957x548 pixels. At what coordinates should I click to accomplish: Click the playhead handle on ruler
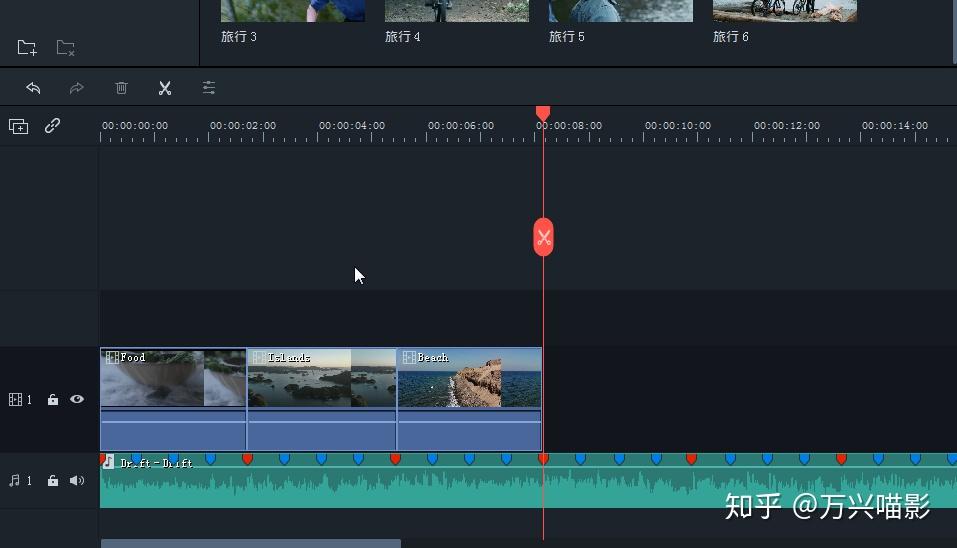click(543, 114)
